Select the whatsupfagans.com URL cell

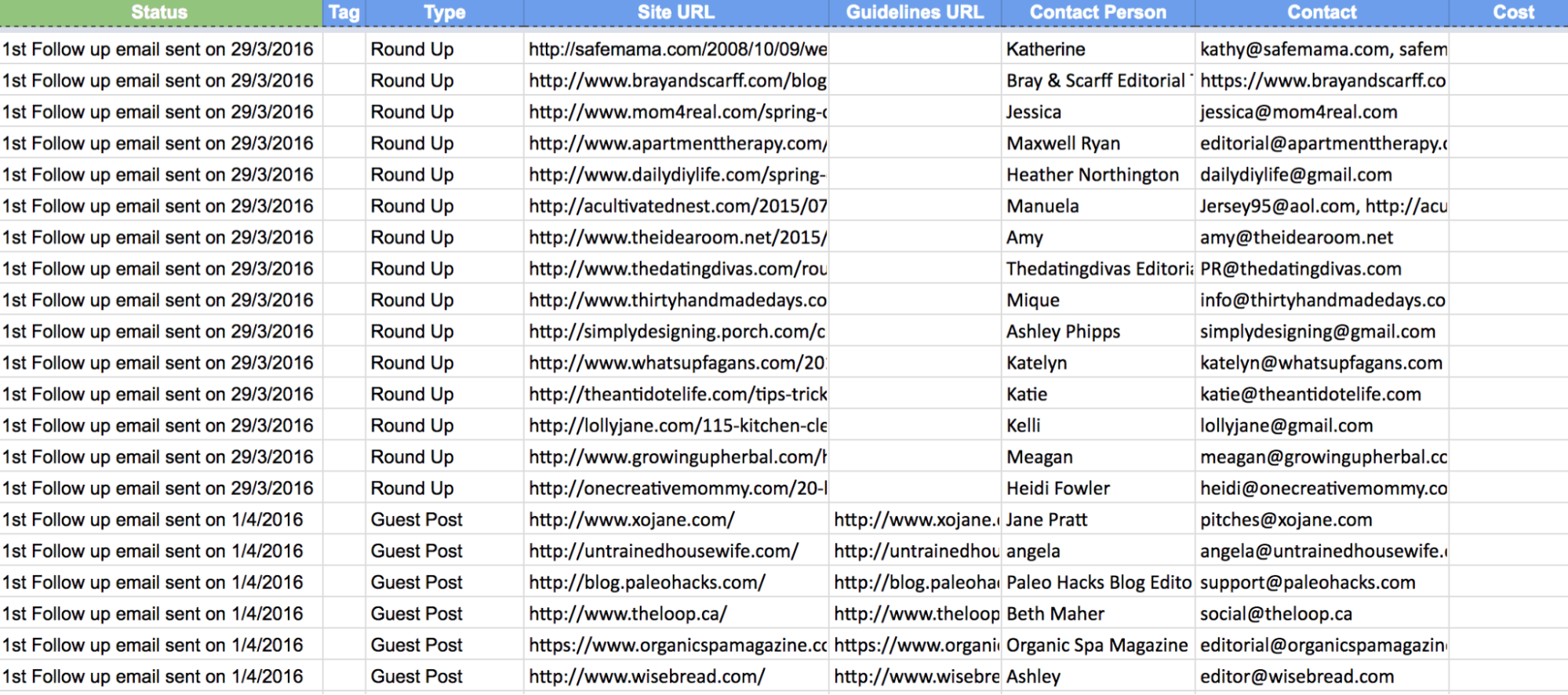(x=676, y=363)
